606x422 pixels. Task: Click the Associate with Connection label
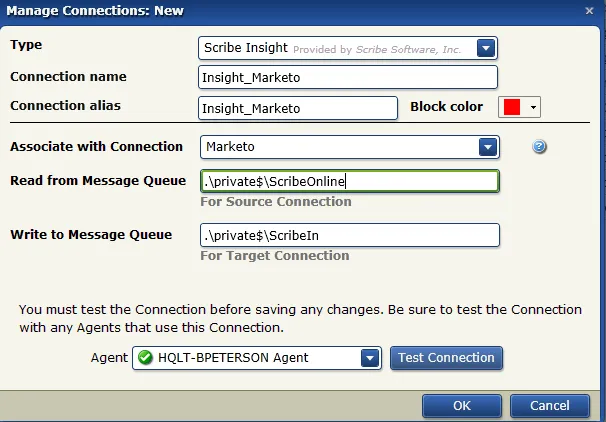[x=97, y=147]
